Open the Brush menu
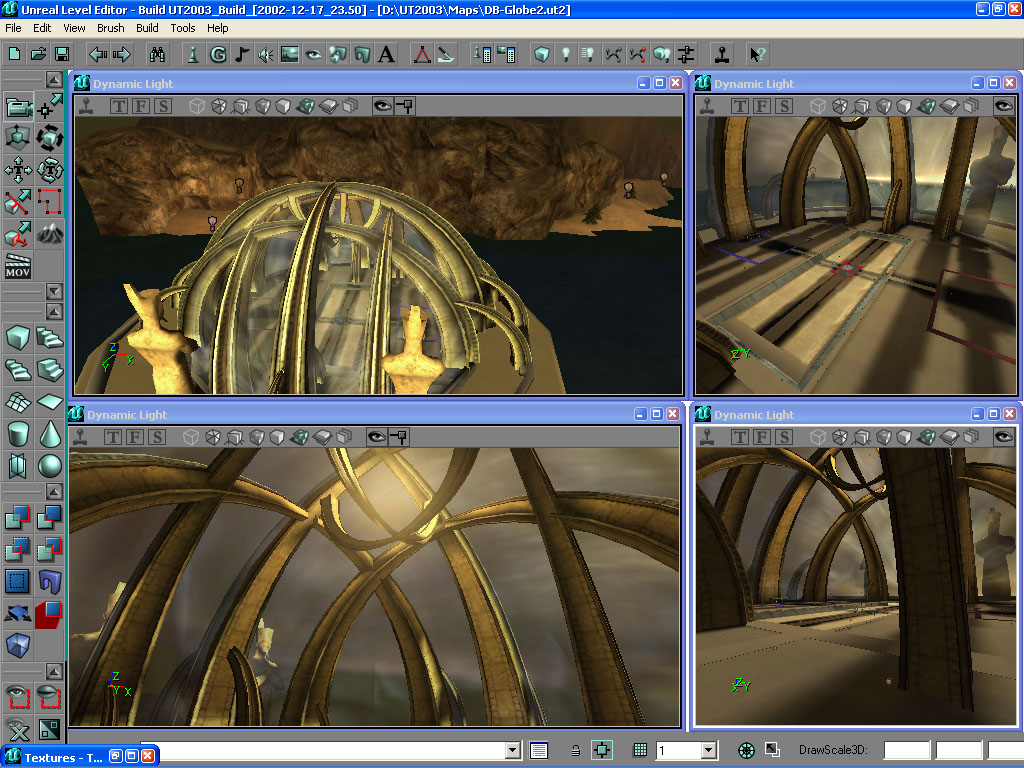1024x768 pixels. click(110, 28)
